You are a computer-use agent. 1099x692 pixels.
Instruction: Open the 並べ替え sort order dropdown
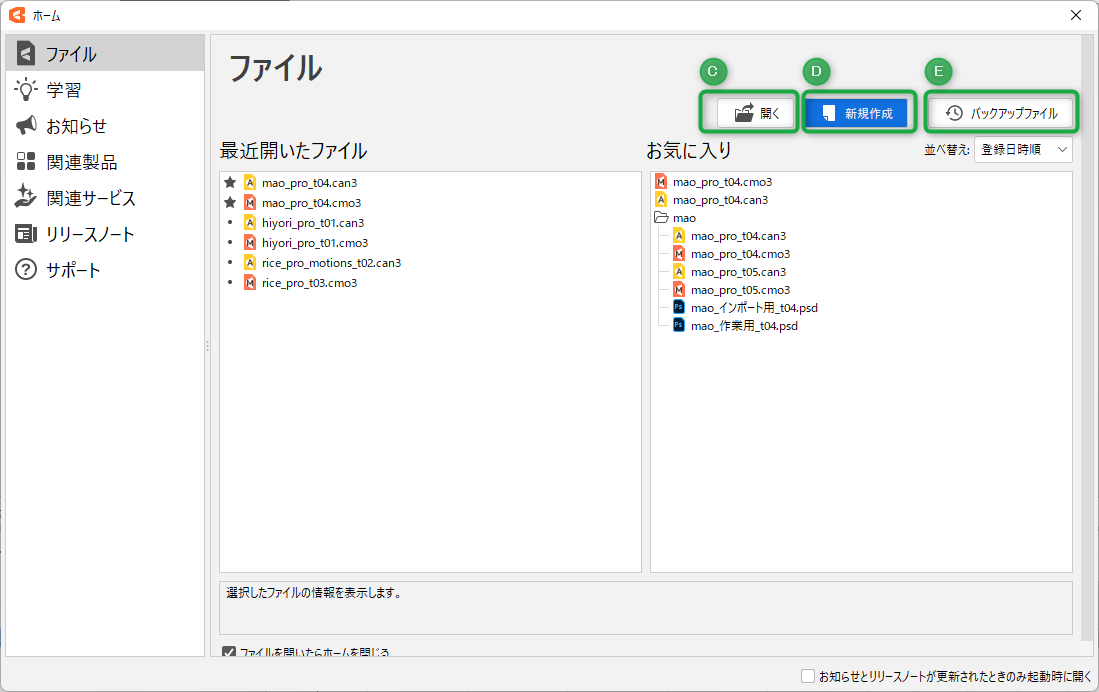1022,150
